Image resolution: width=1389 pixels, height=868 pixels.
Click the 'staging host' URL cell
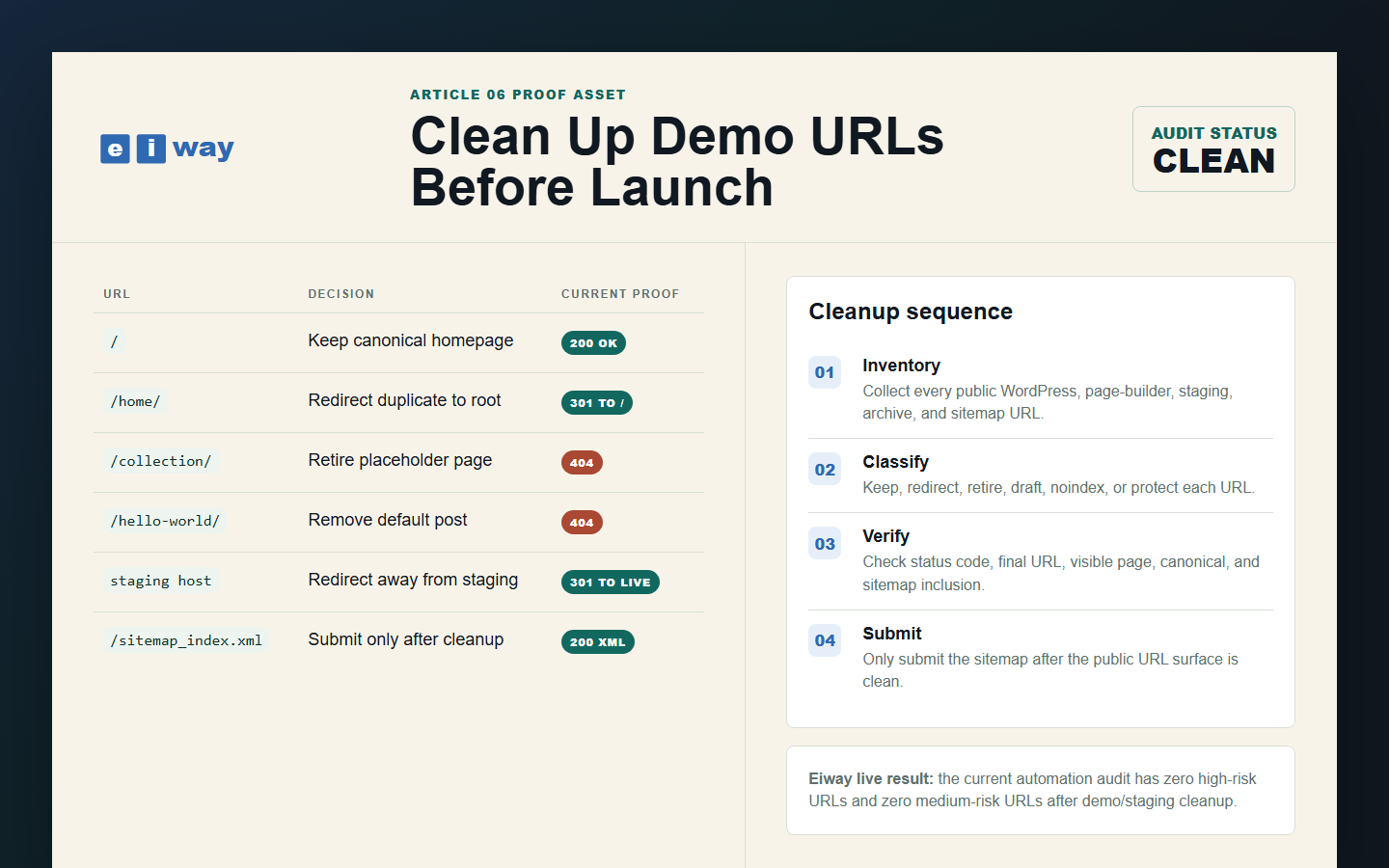tap(161, 581)
